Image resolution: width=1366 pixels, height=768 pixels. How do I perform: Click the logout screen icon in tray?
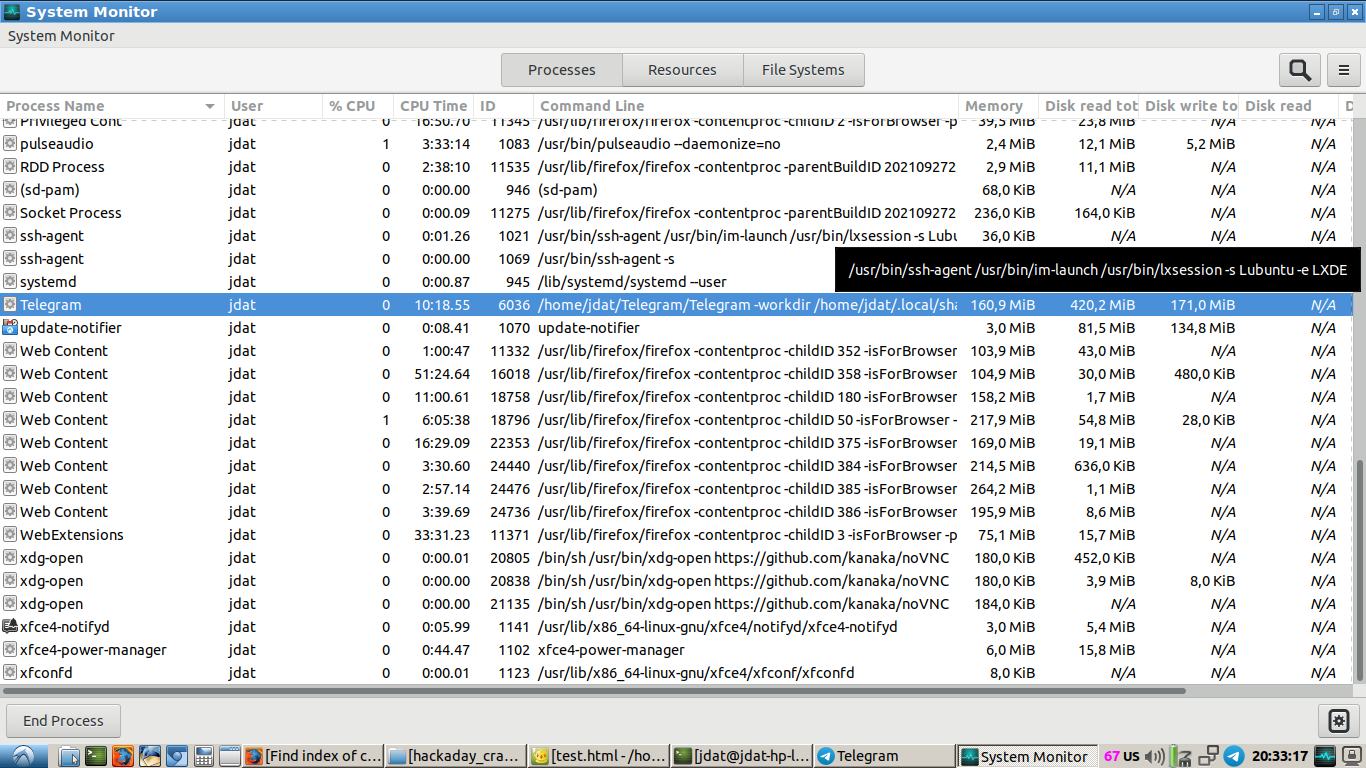(1351, 756)
